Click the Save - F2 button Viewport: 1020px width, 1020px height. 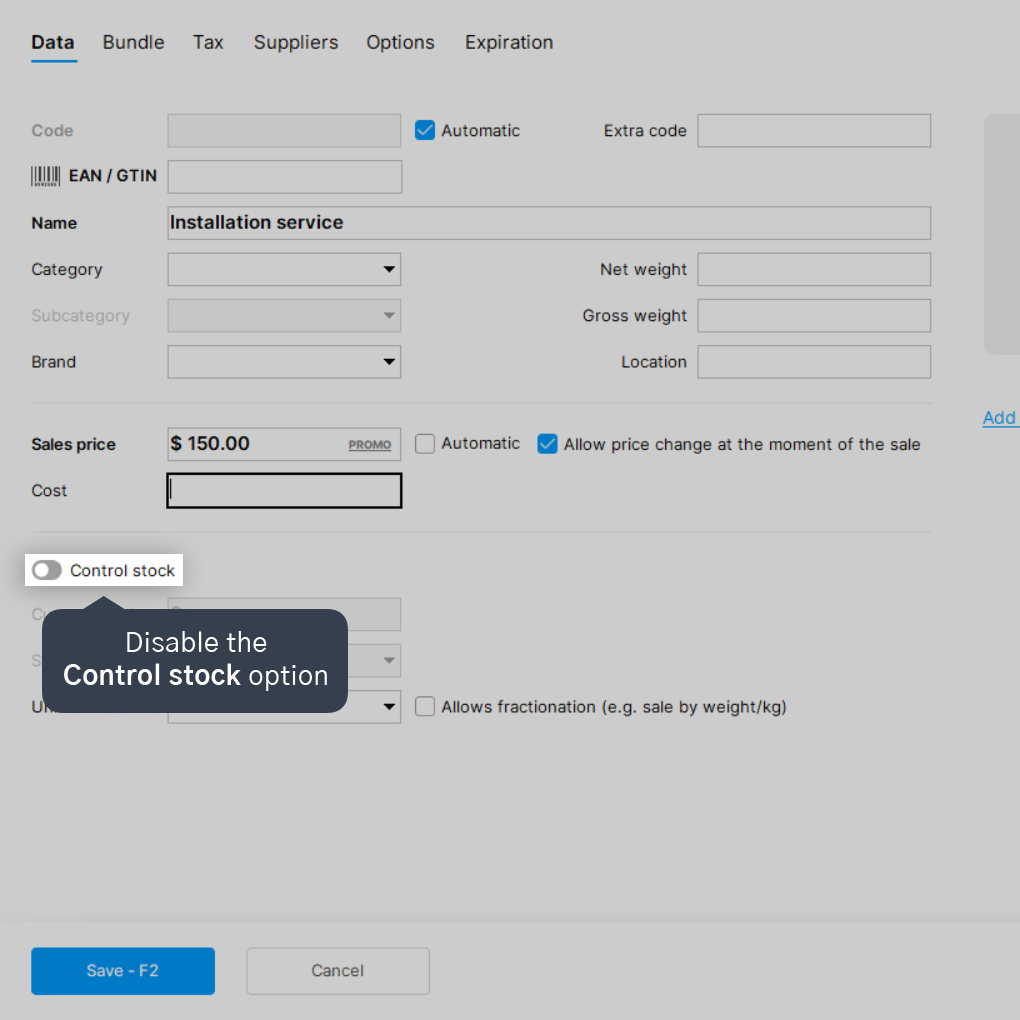123,971
